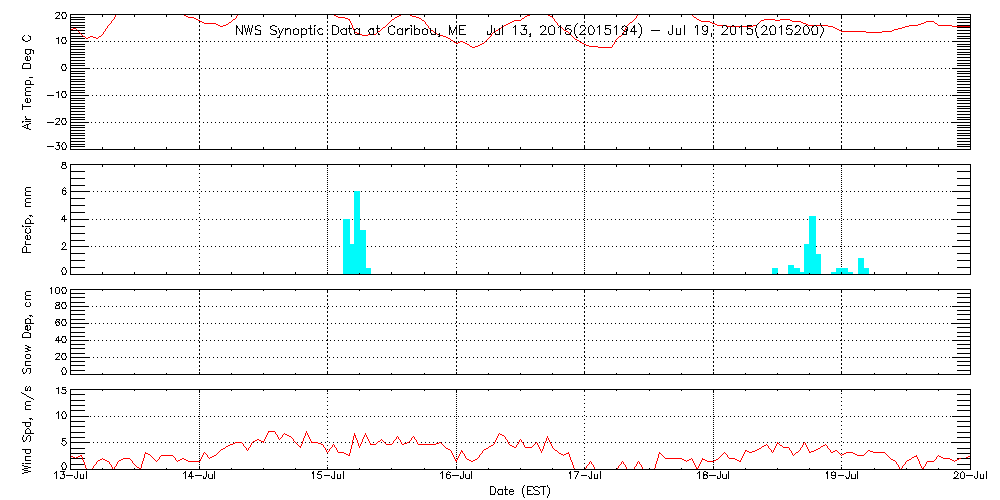The image size is (1000, 500).
Task: Click the 17-Jul date tick label
Action: 585,477
